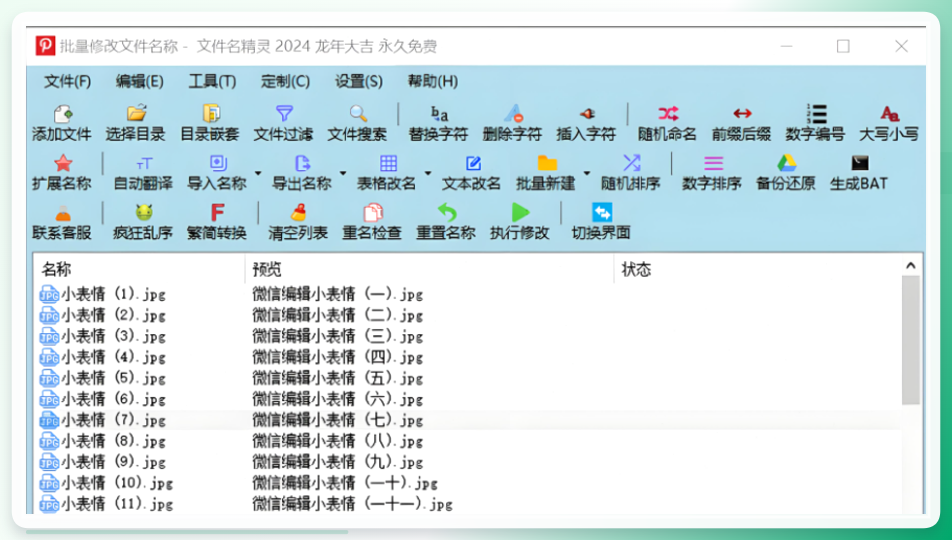Click the 预览 column header
952x540 pixels.
(429, 269)
